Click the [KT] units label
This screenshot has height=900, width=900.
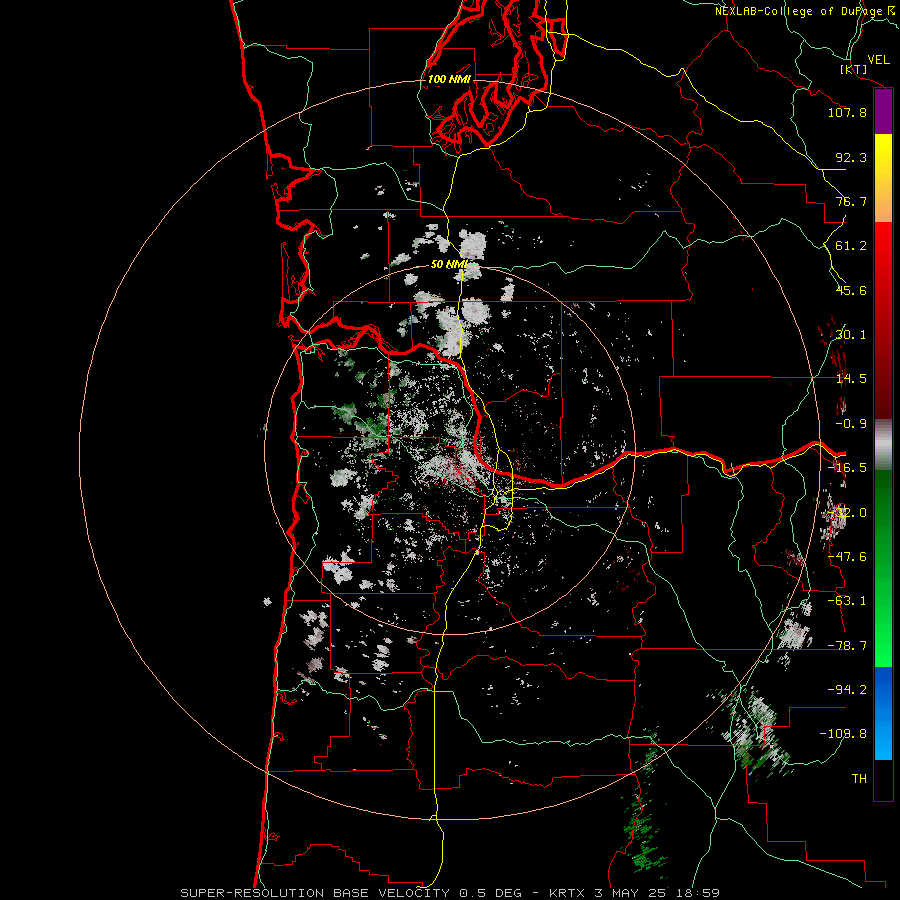(x=854, y=69)
